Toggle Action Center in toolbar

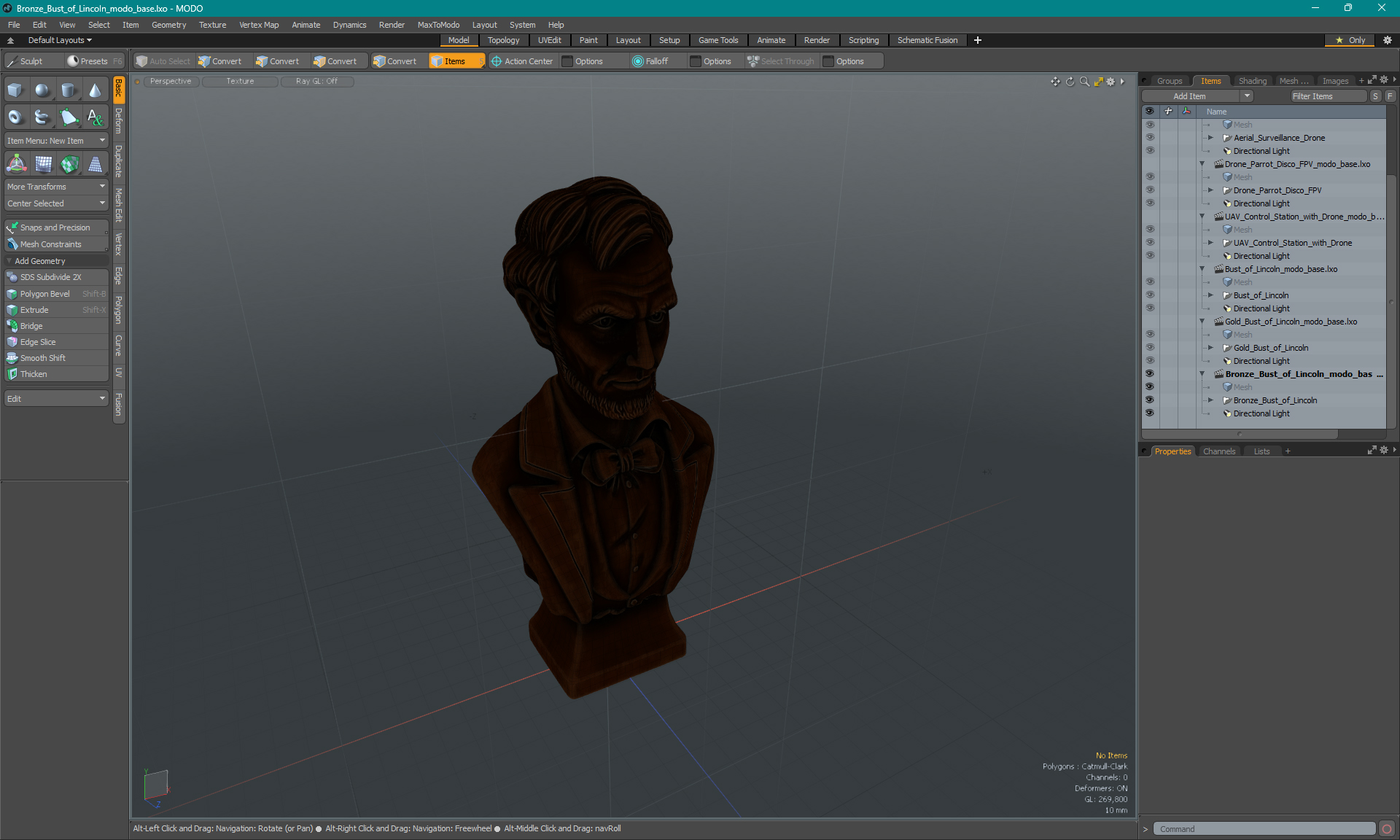click(x=522, y=61)
